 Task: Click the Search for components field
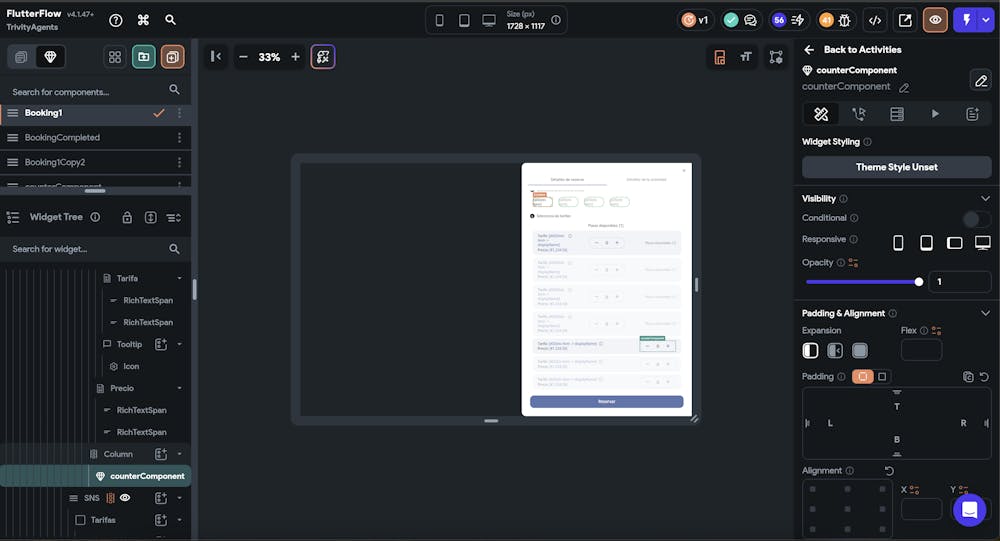click(x=96, y=91)
